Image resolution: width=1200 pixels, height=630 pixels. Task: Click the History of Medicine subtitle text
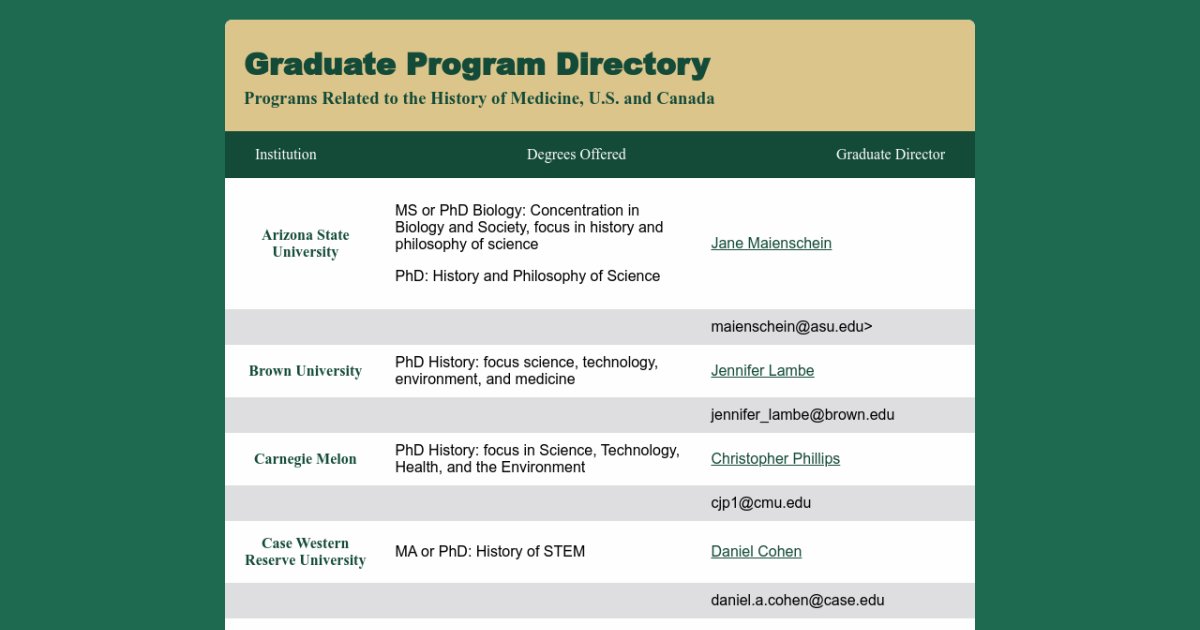[479, 99]
